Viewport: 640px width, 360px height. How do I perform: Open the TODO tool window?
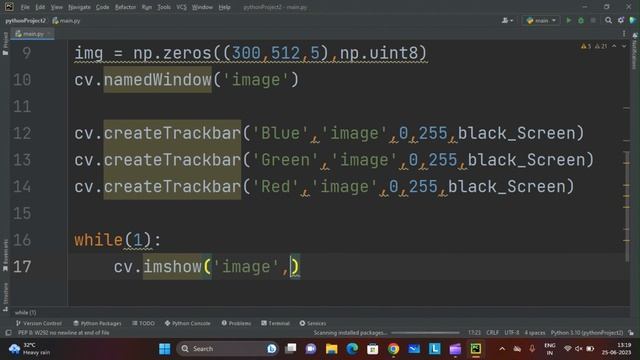tap(143, 323)
